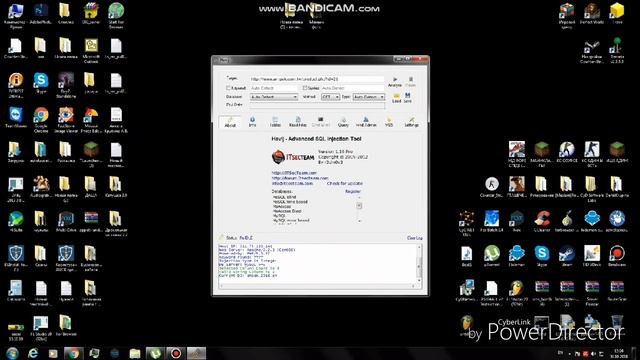This screenshot has width=640, height=360.
Task: Enable the Keyword checkbox
Action: [x=228, y=88]
